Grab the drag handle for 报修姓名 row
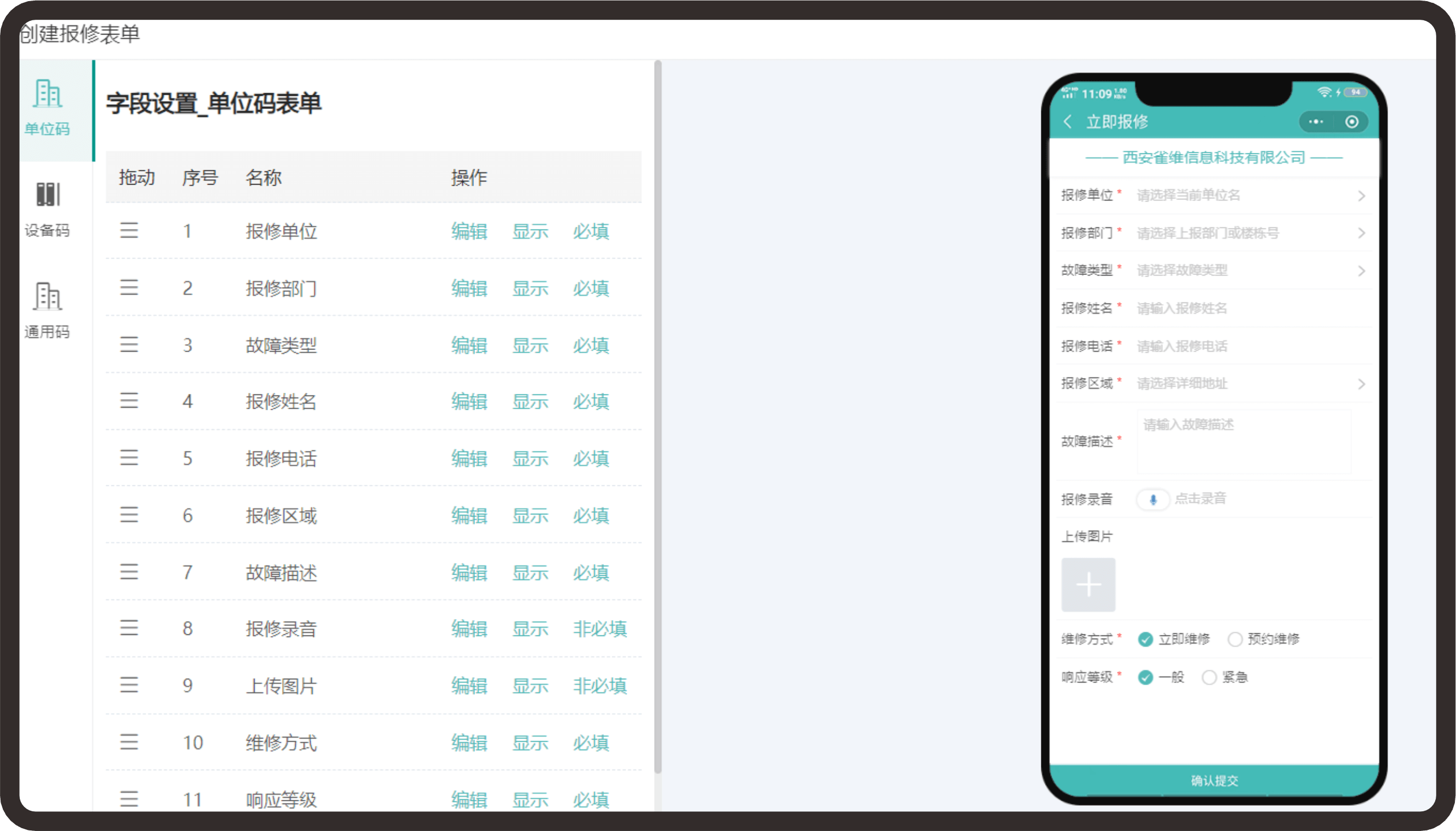Viewport: 1456px width, 831px height. (x=129, y=400)
